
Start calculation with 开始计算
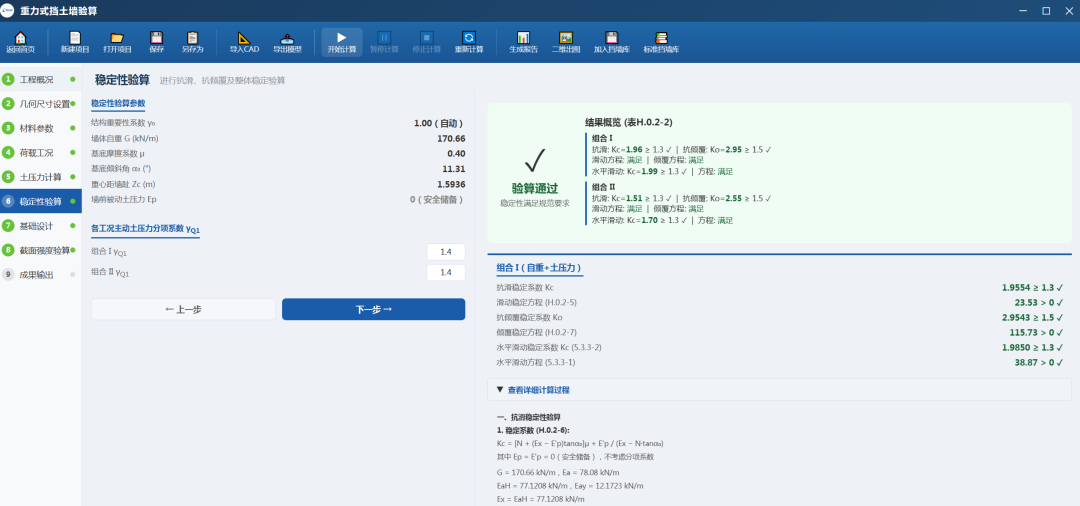click(342, 43)
